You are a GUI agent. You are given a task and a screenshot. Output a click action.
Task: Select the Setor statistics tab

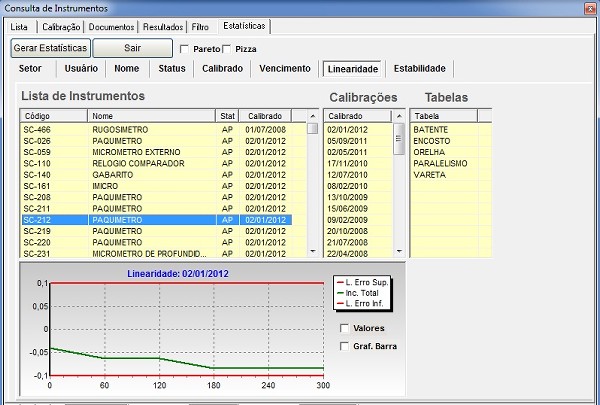click(x=30, y=69)
